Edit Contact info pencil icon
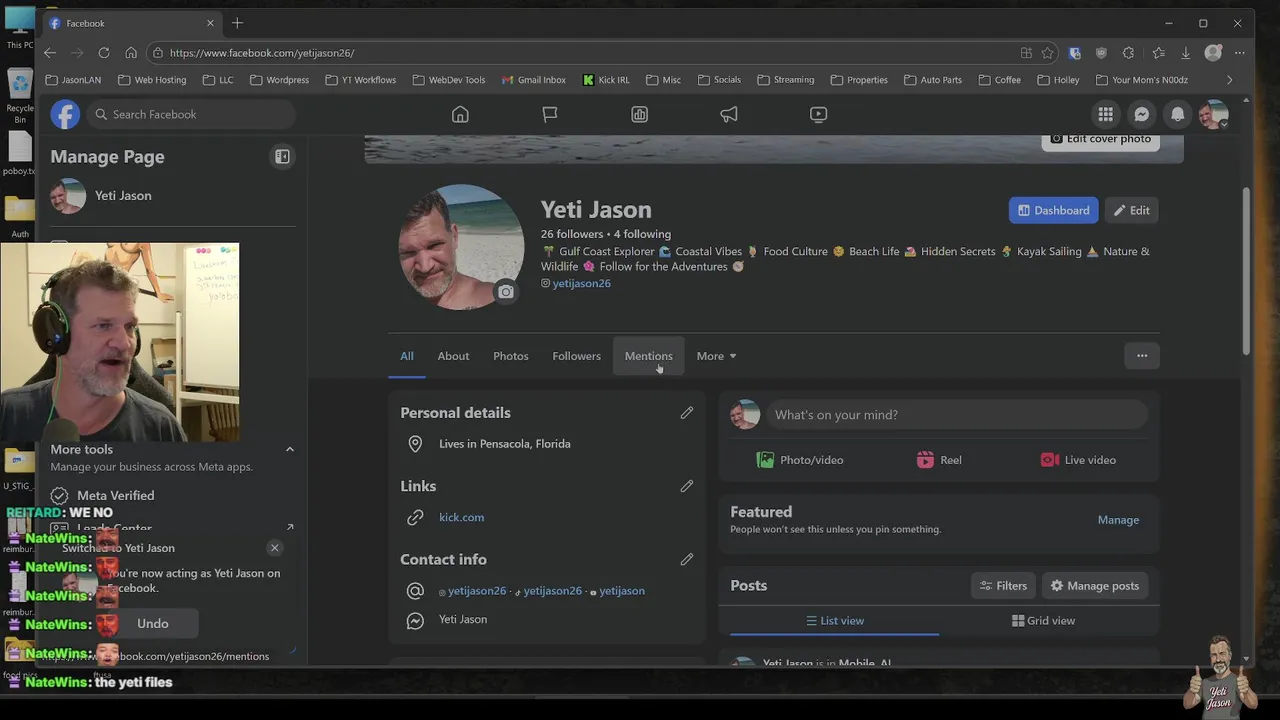 click(x=687, y=559)
